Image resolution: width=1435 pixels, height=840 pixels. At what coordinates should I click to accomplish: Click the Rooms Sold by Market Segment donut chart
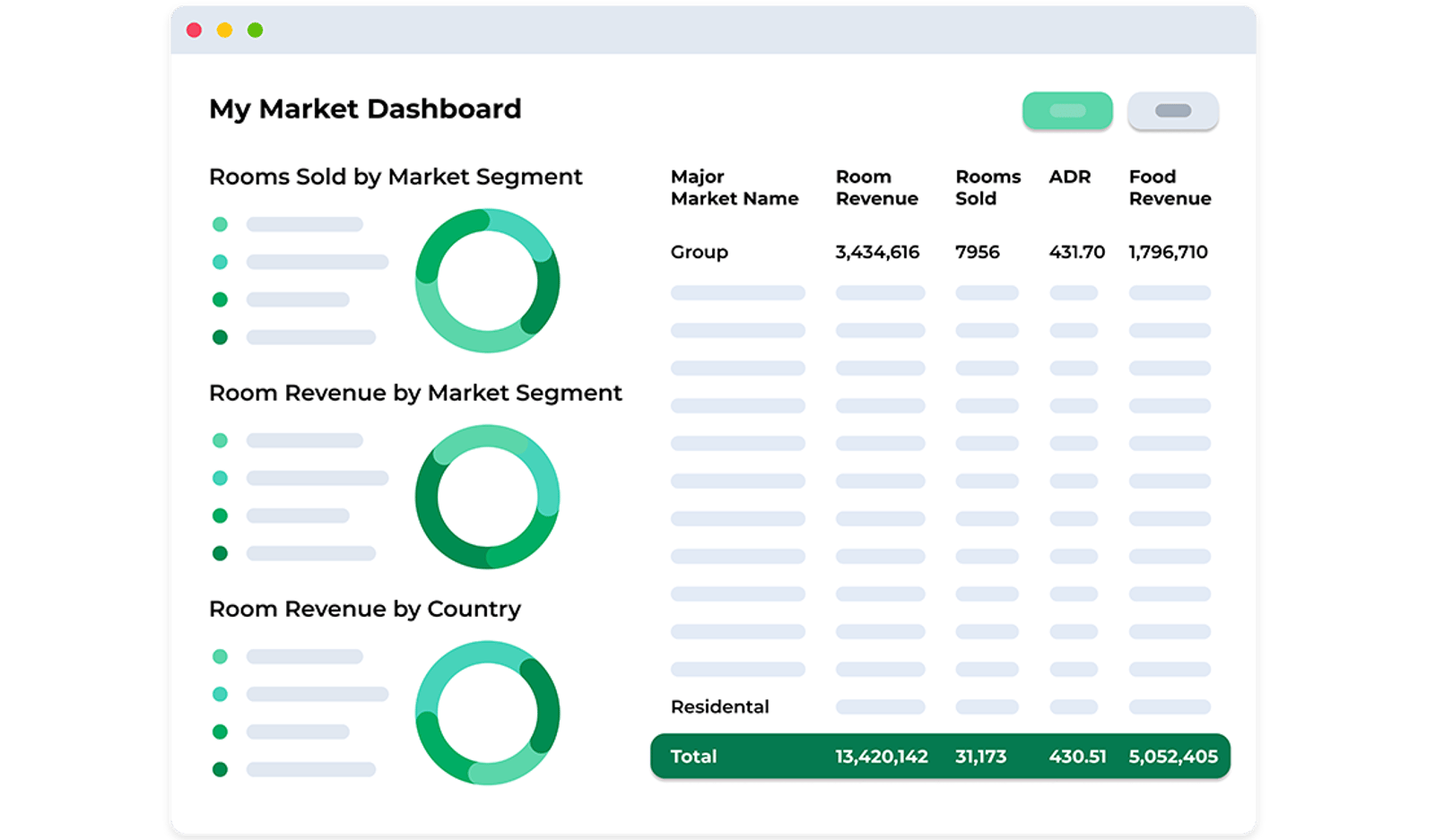tap(488, 281)
